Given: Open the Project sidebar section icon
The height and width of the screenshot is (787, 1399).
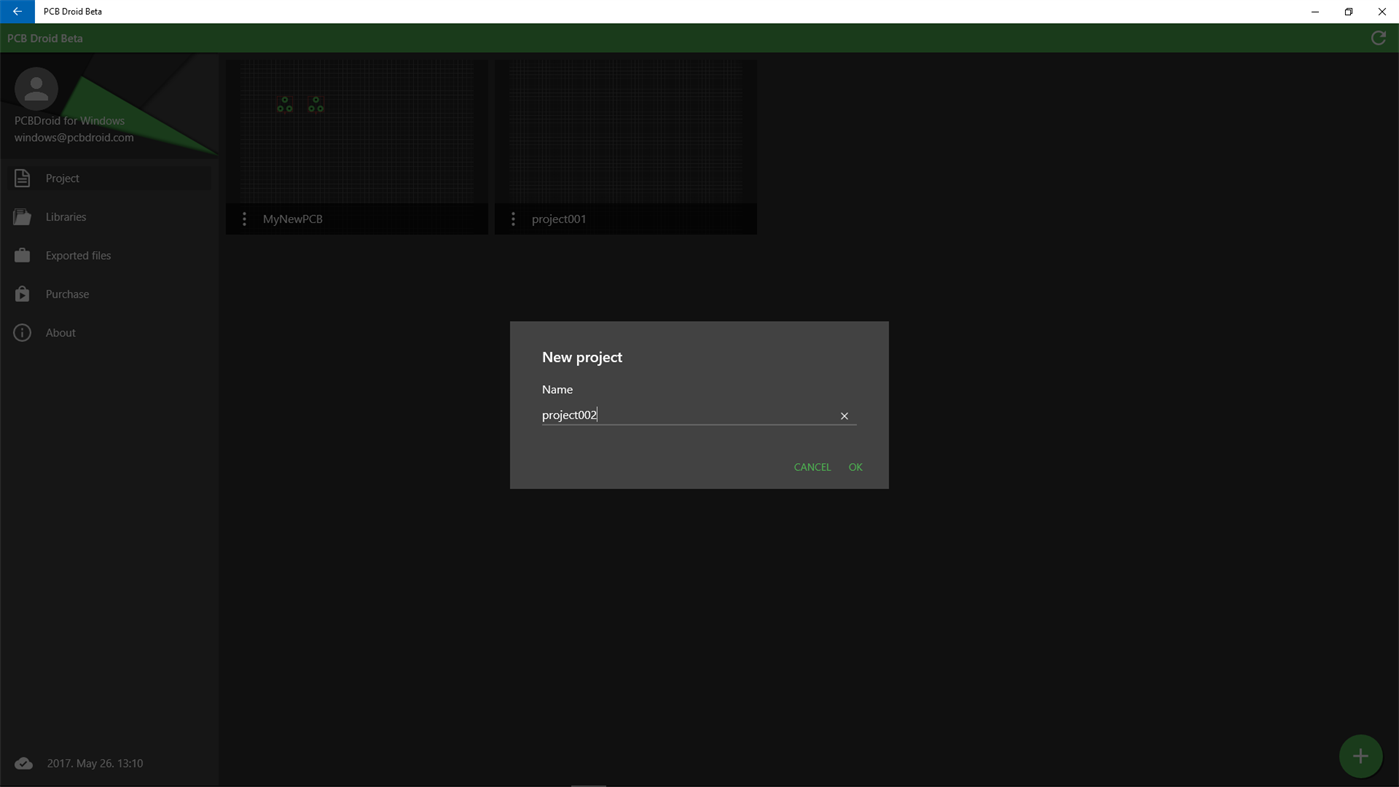Looking at the screenshot, I should (x=22, y=177).
